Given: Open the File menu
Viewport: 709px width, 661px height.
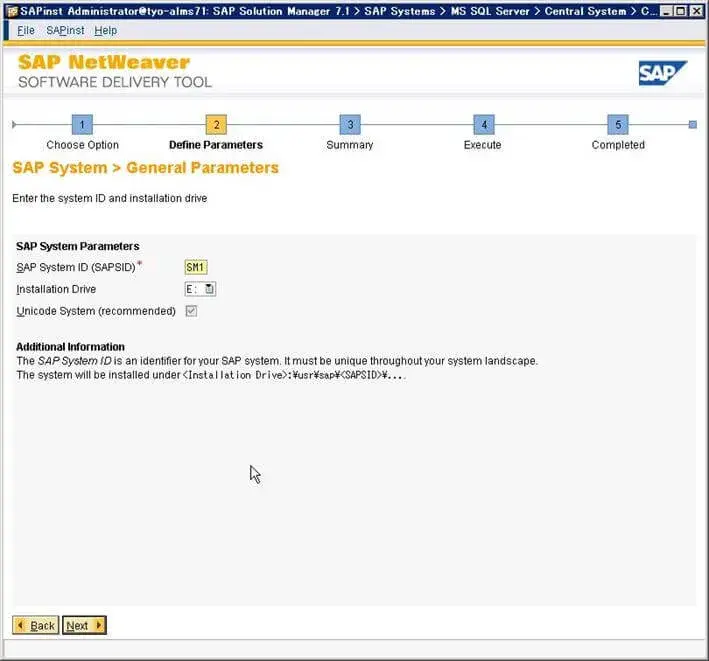Looking at the screenshot, I should point(26,30).
